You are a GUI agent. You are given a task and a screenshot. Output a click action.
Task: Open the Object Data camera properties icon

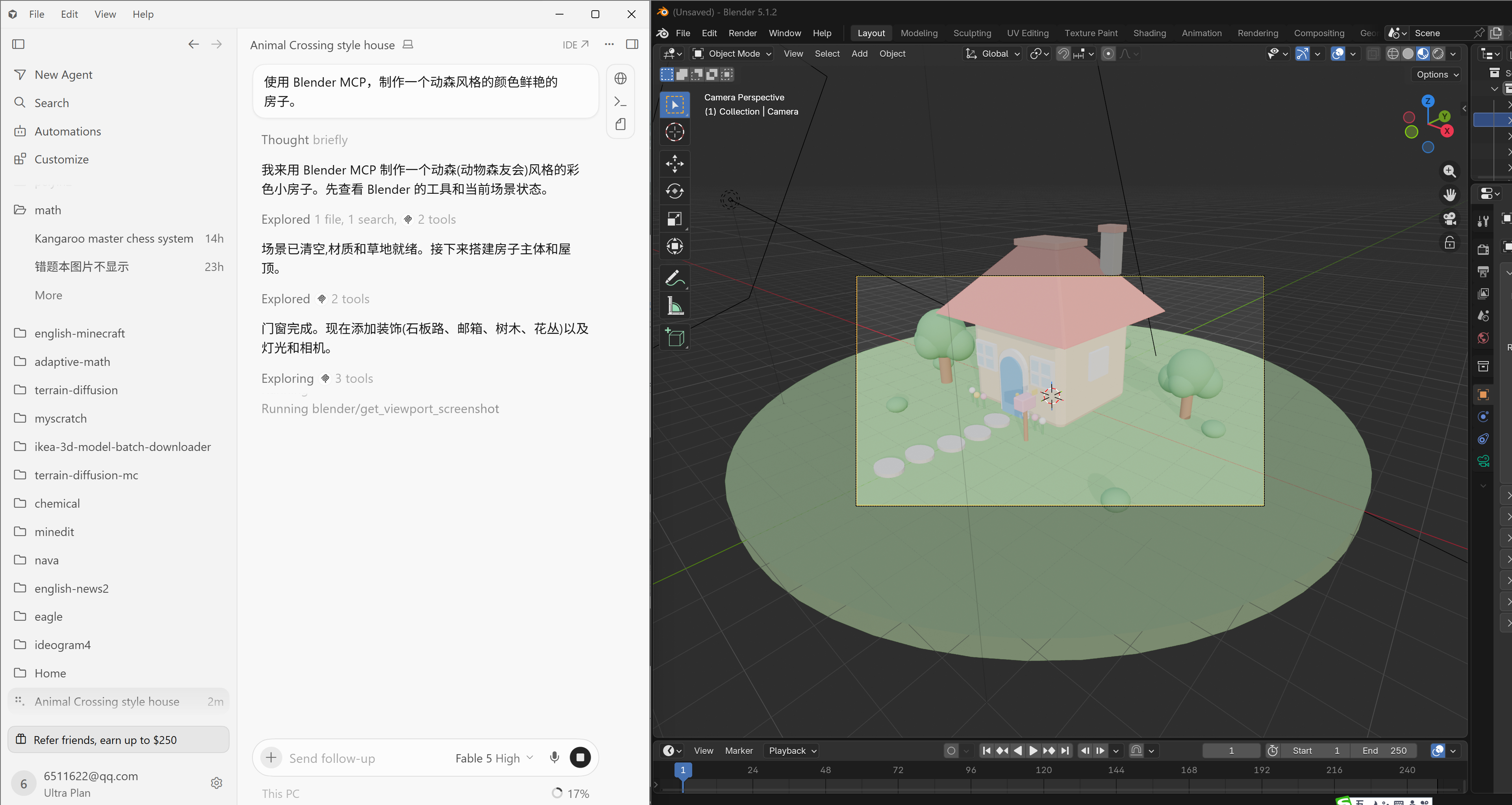pos(1483,461)
